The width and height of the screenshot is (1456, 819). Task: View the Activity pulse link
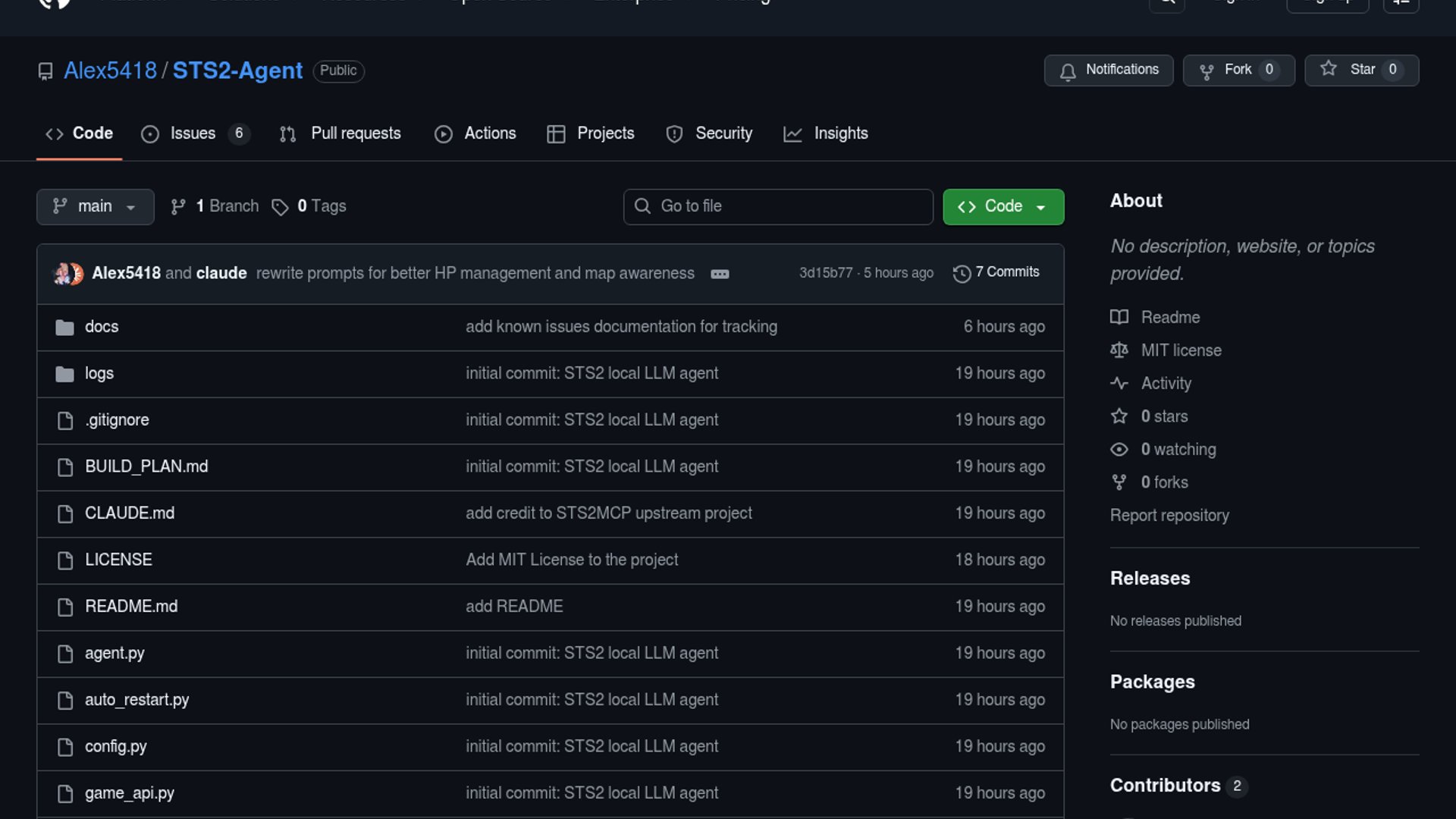pos(1166,383)
